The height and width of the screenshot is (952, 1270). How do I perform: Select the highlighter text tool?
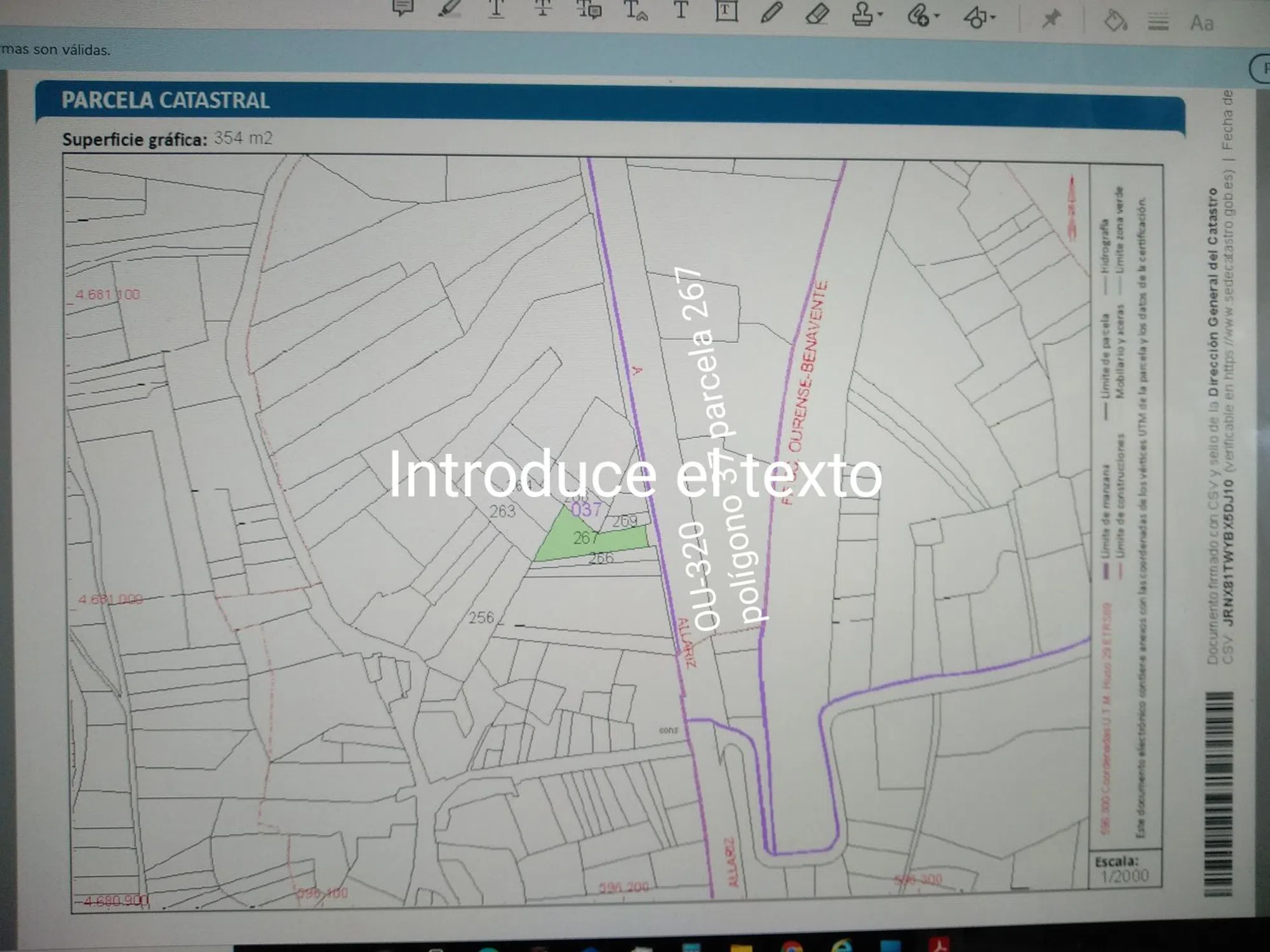point(450,9)
